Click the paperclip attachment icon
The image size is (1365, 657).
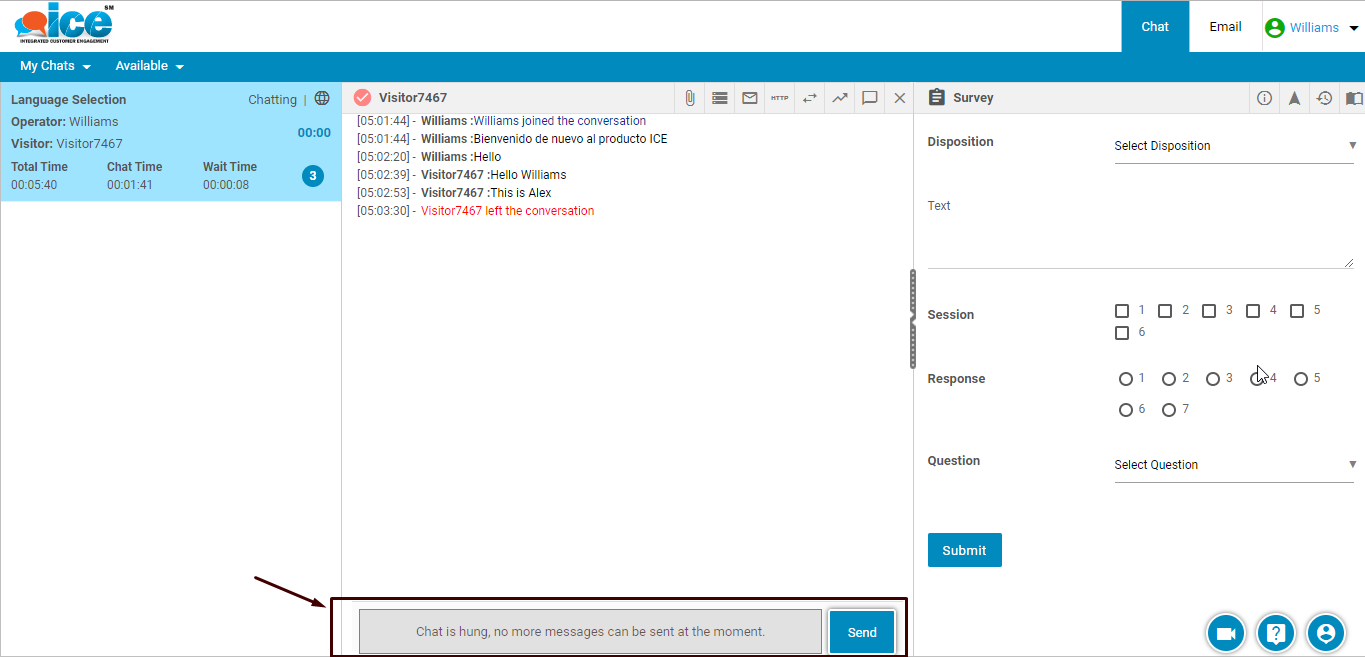(690, 98)
